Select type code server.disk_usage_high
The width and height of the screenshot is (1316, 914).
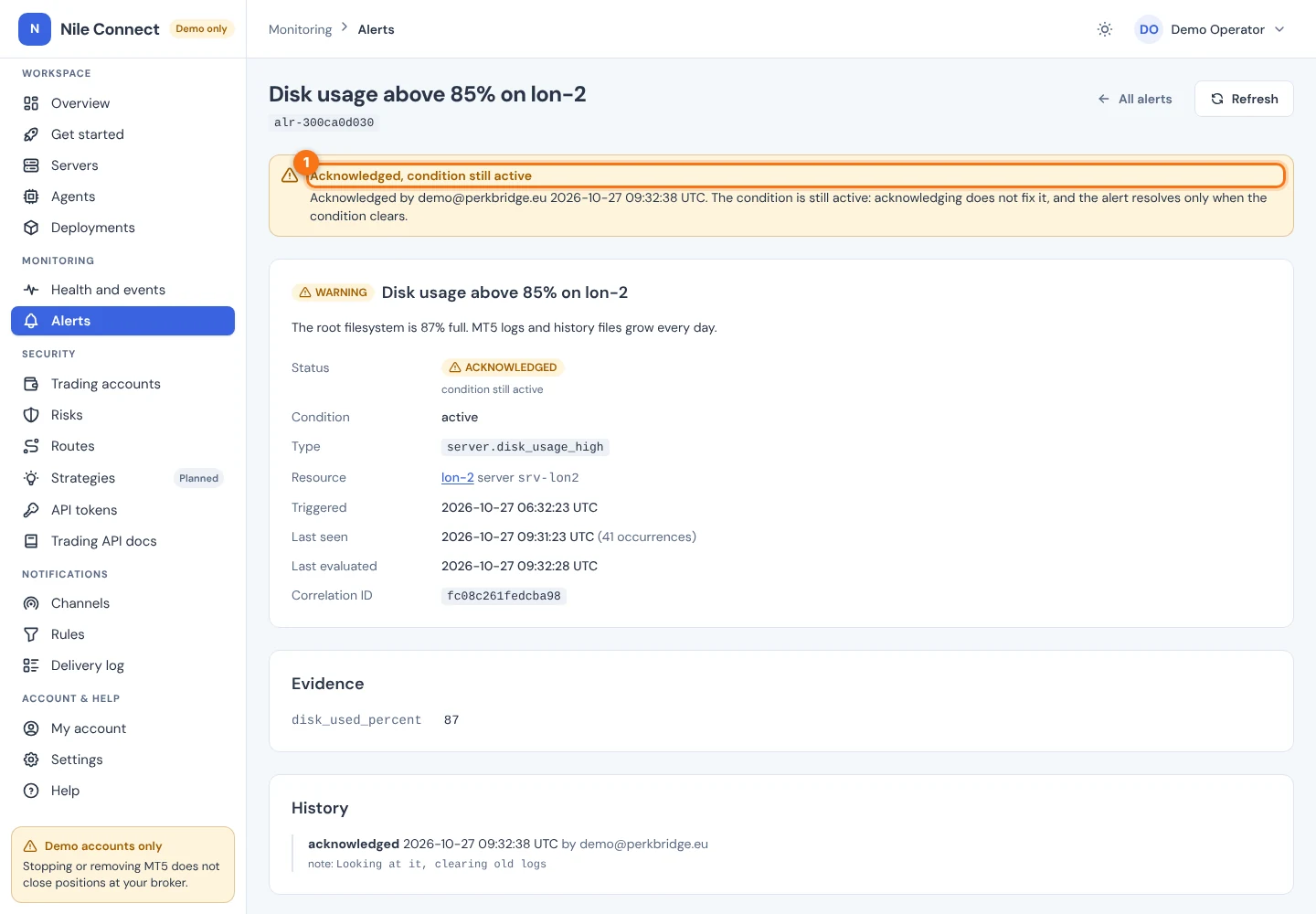point(525,447)
